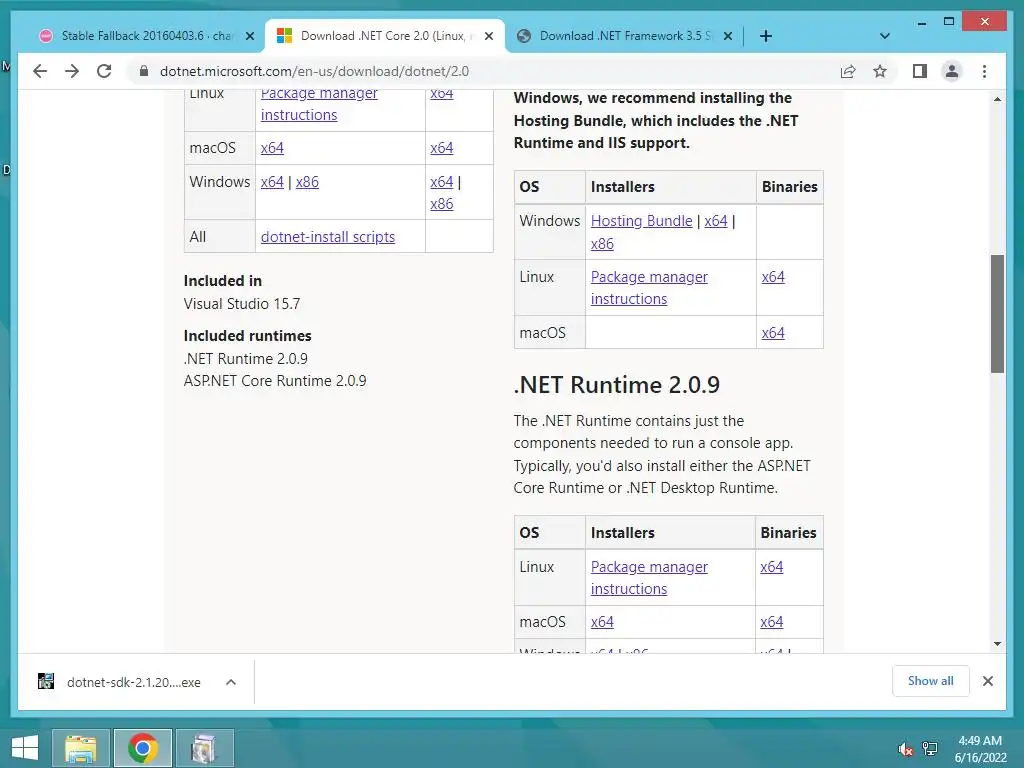Click the page scroll down arrow
The image size is (1024, 768).
point(997,644)
